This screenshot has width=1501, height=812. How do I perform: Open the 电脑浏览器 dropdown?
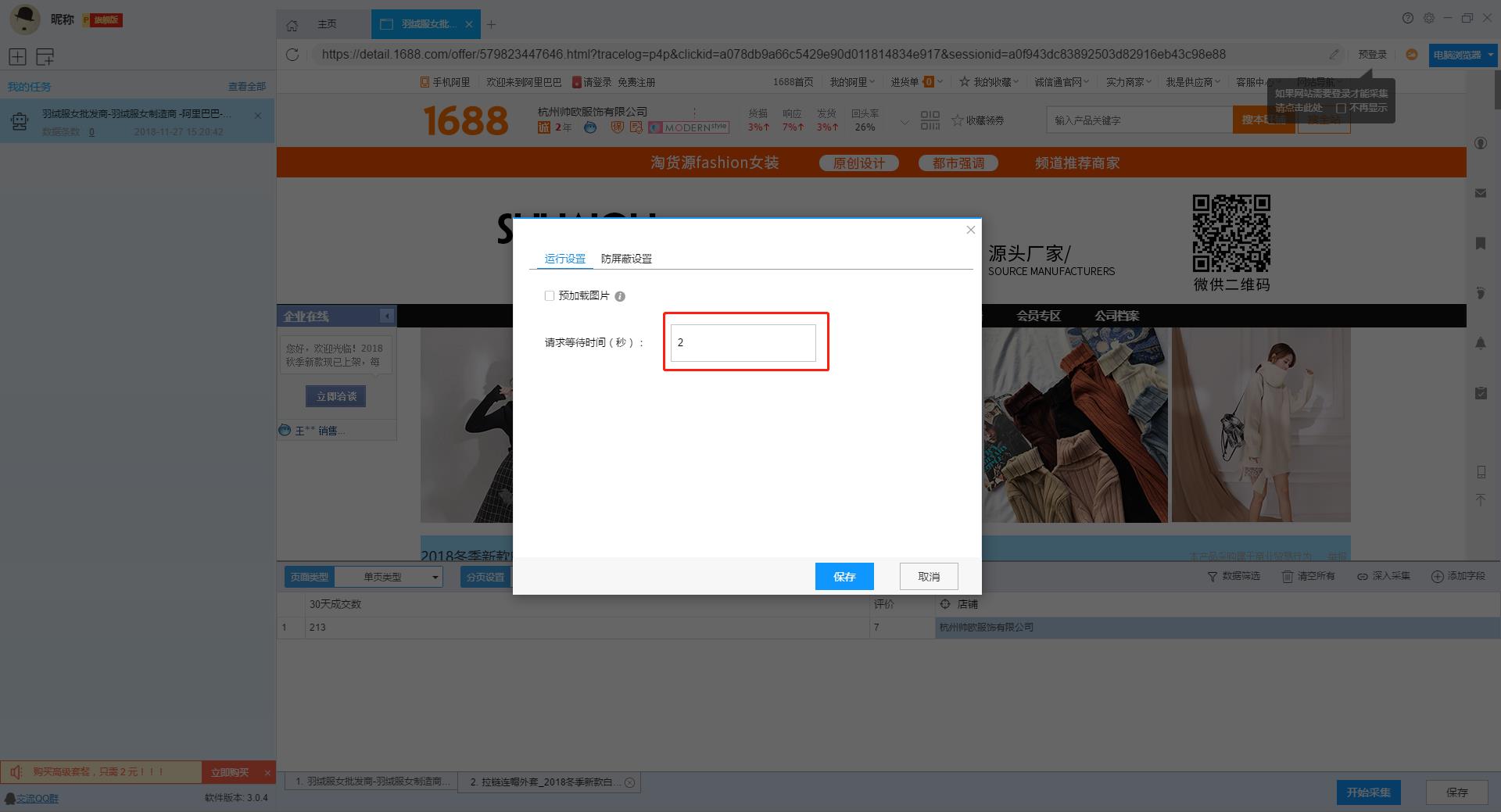pos(1462,55)
